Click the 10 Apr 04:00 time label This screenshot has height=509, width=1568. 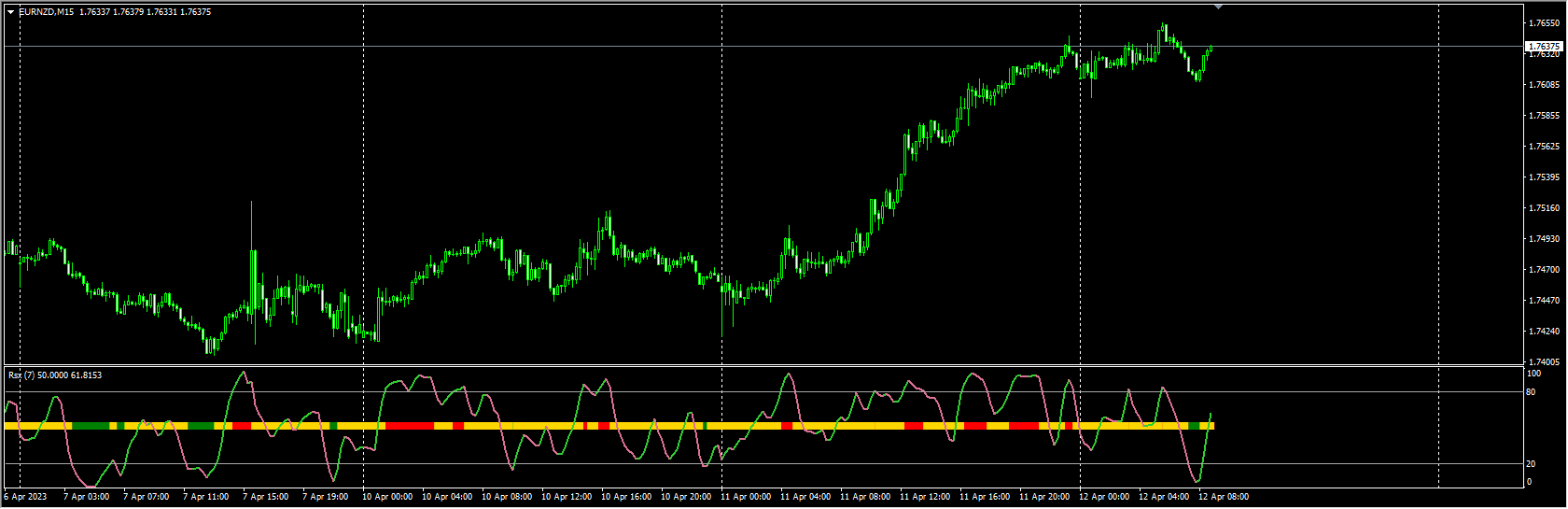[447, 497]
